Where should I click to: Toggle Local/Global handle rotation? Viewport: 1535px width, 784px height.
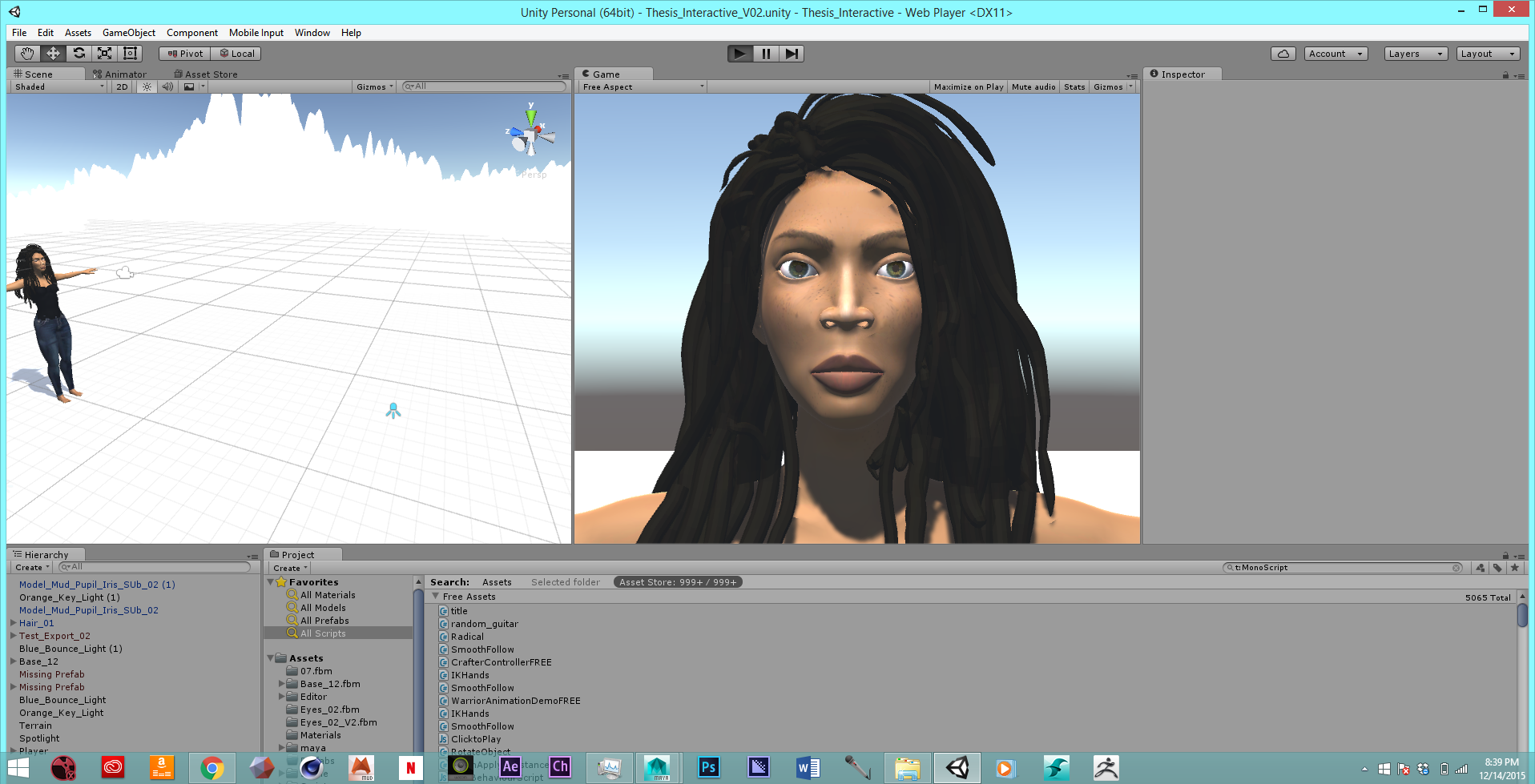(236, 54)
